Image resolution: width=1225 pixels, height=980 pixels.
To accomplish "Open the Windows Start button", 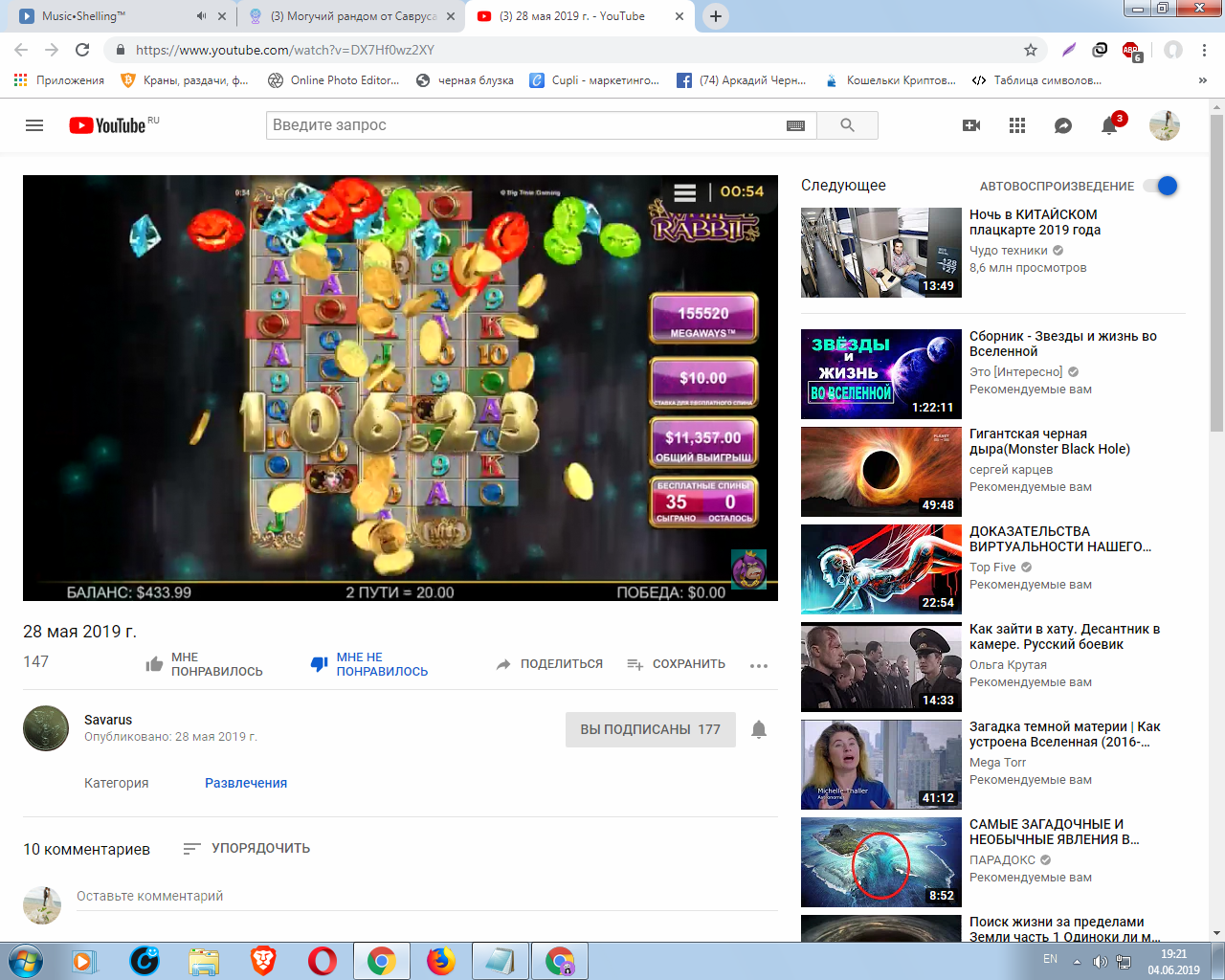I will pyautogui.click(x=26, y=961).
